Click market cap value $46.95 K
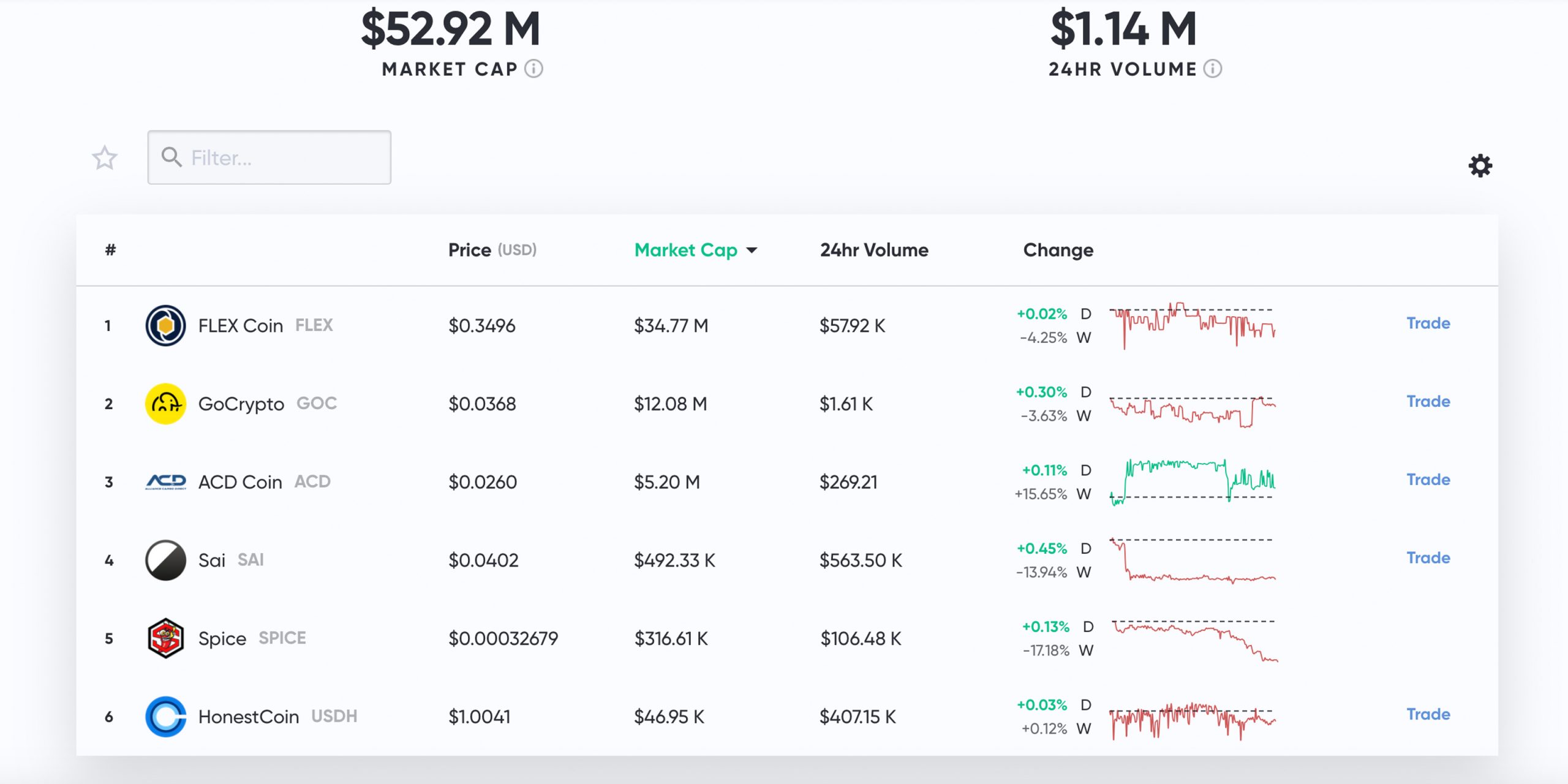Image resolution: width=1568 pixels, height=784 pixels. (x=669, y=717)
